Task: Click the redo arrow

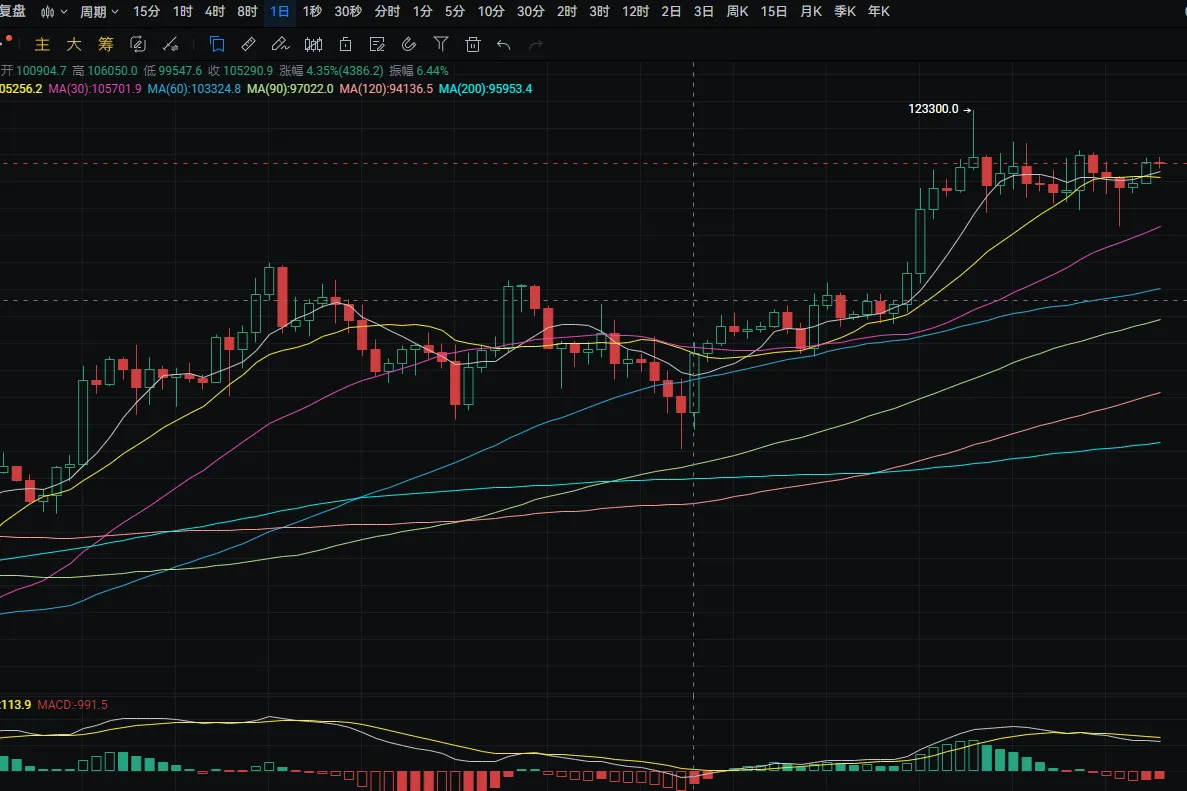Action: pos(535,45)
